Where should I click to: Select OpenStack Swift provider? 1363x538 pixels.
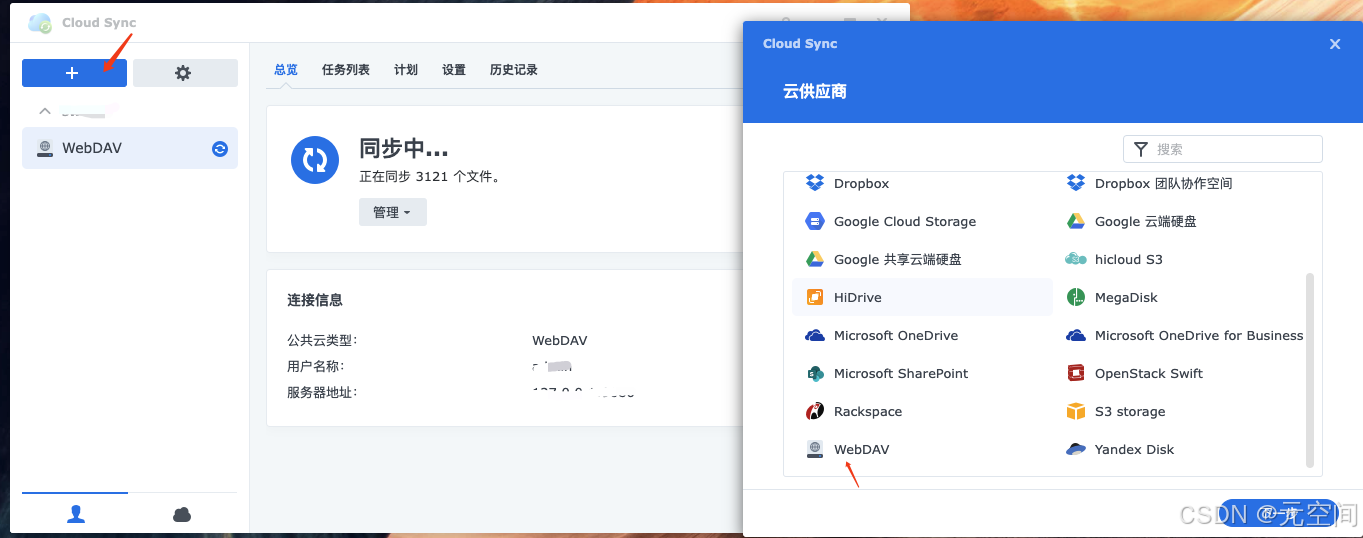[1183, 374]
